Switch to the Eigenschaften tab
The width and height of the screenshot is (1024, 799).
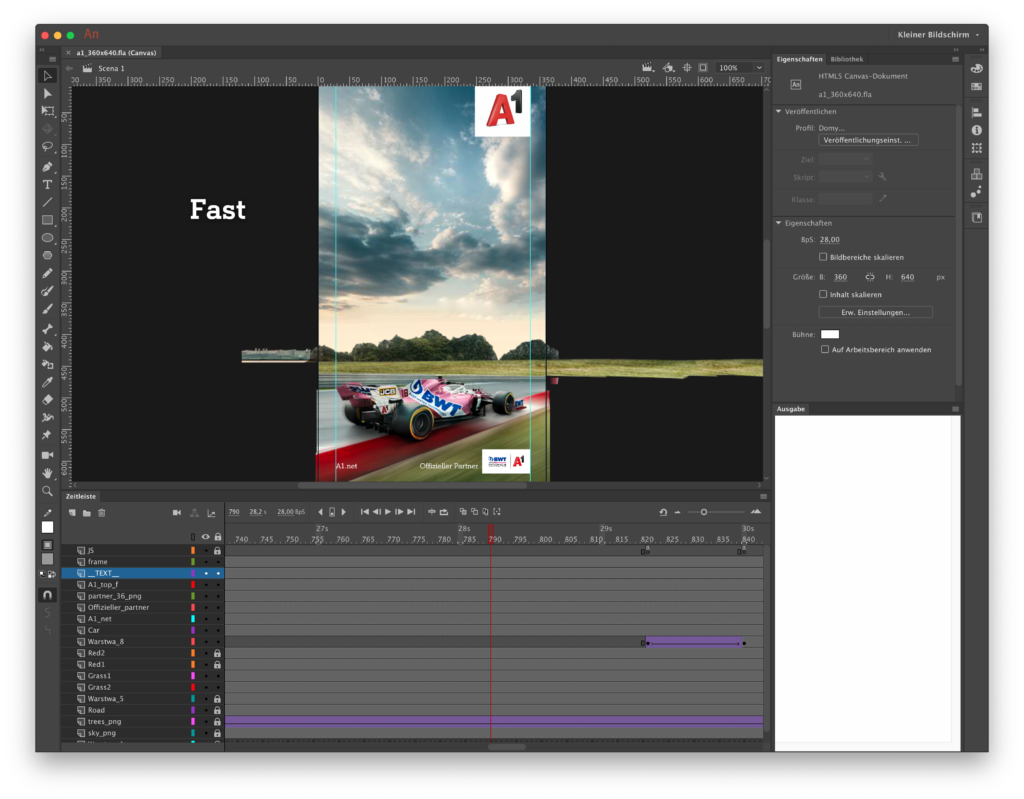(799, 59)
